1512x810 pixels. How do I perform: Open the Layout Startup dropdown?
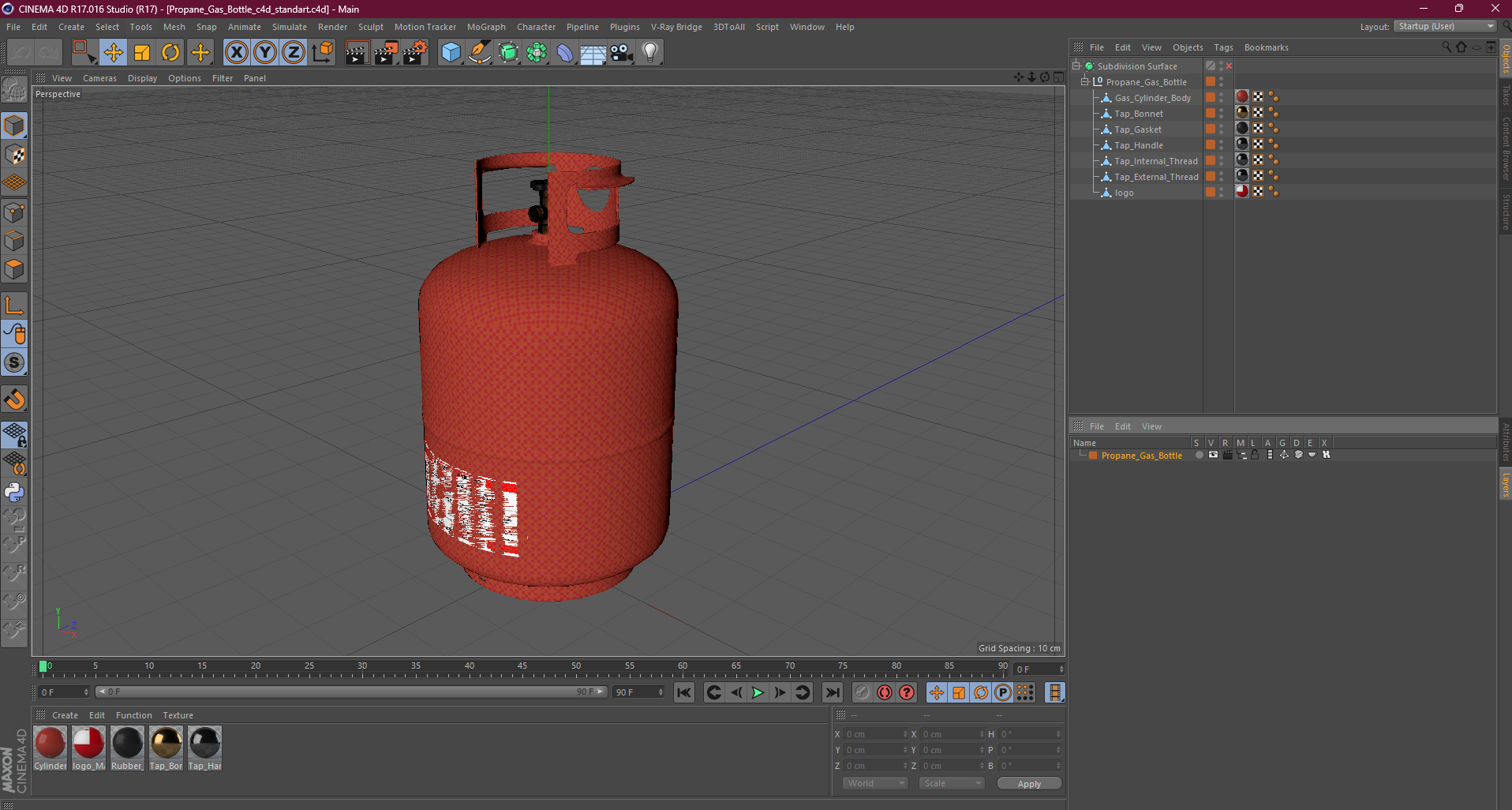click(1445, 26)
